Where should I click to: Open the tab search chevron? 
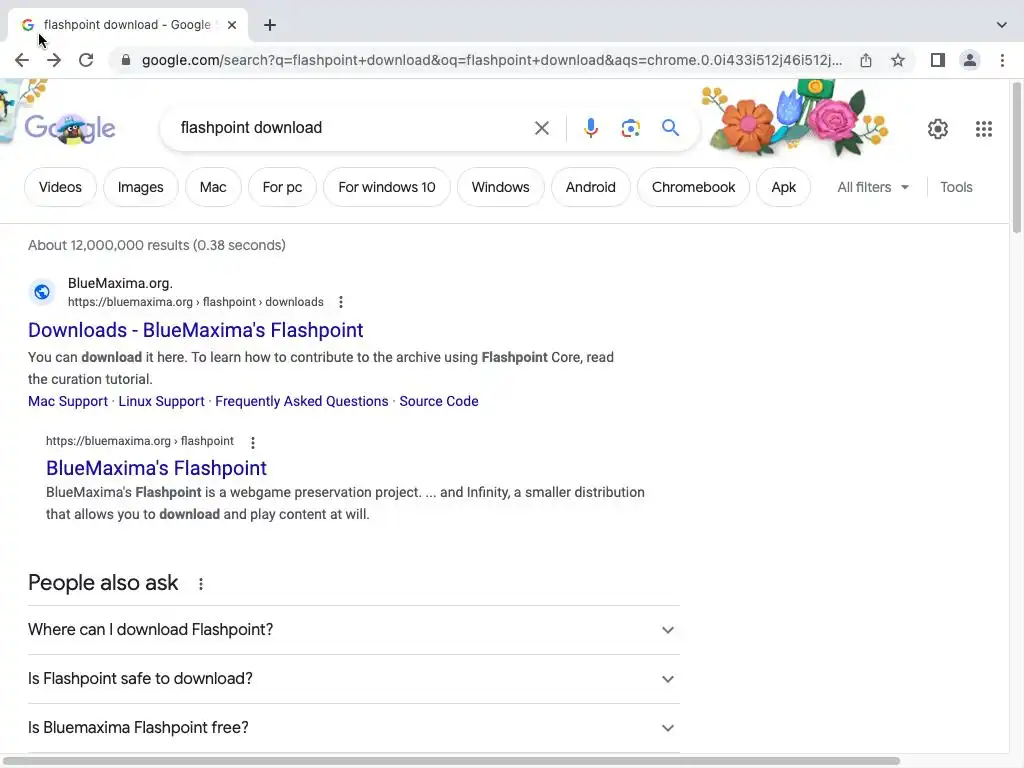[1002, 25]
